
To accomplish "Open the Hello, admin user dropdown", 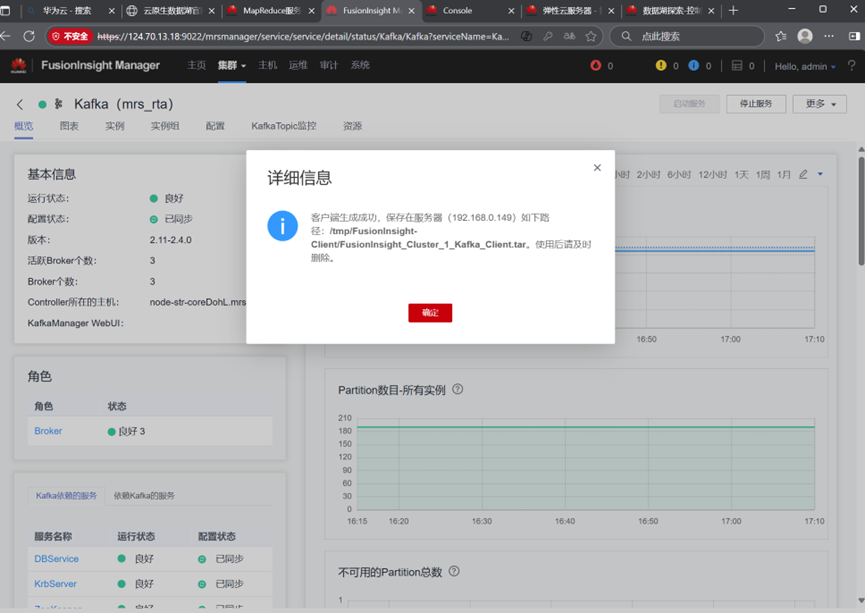I will (x=805, y=66).
